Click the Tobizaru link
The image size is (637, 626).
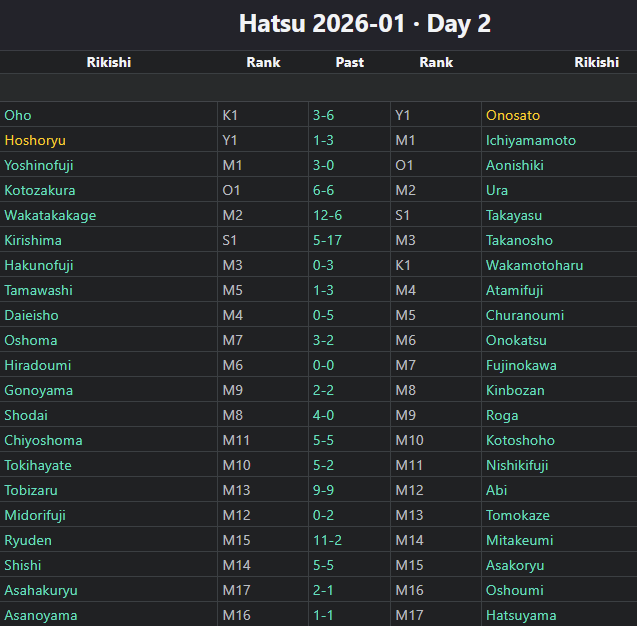[31, 490]
